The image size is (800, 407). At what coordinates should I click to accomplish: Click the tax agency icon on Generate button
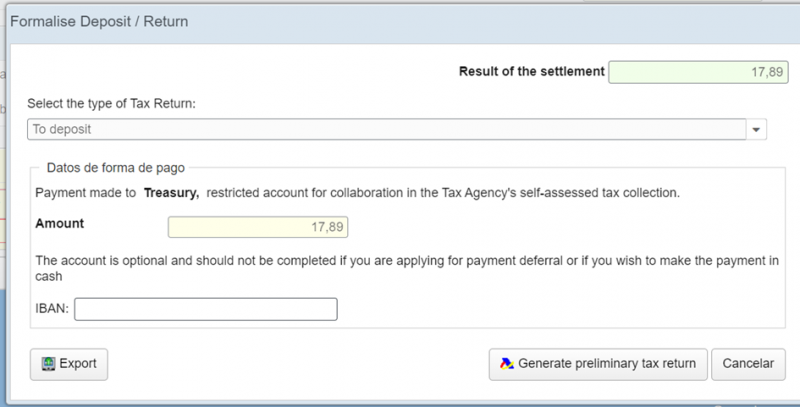pos(506,364)
